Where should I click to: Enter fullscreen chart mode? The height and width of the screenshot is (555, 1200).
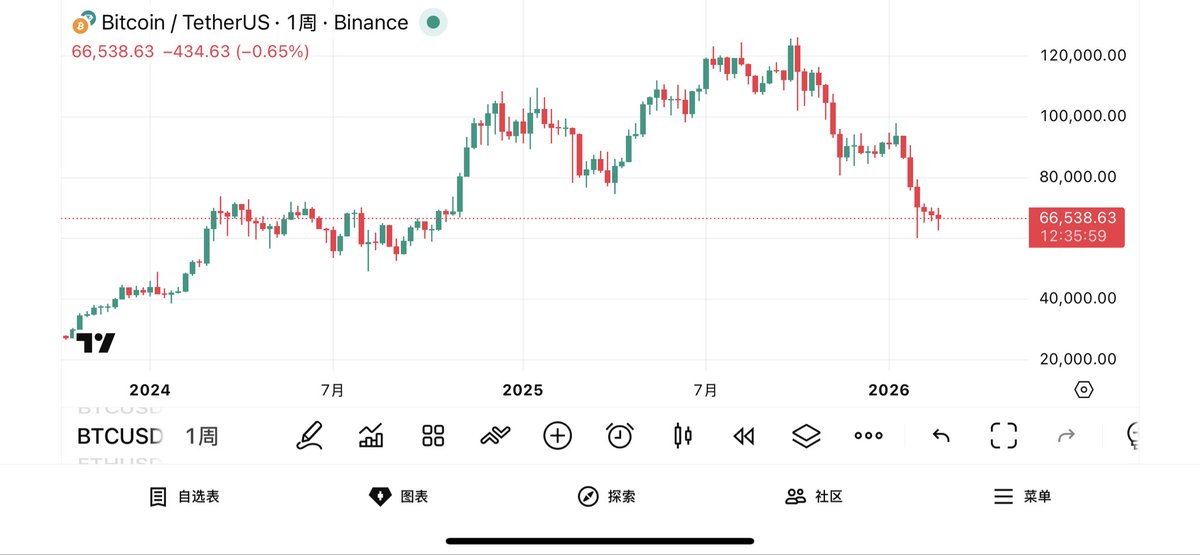[1003, 435]
